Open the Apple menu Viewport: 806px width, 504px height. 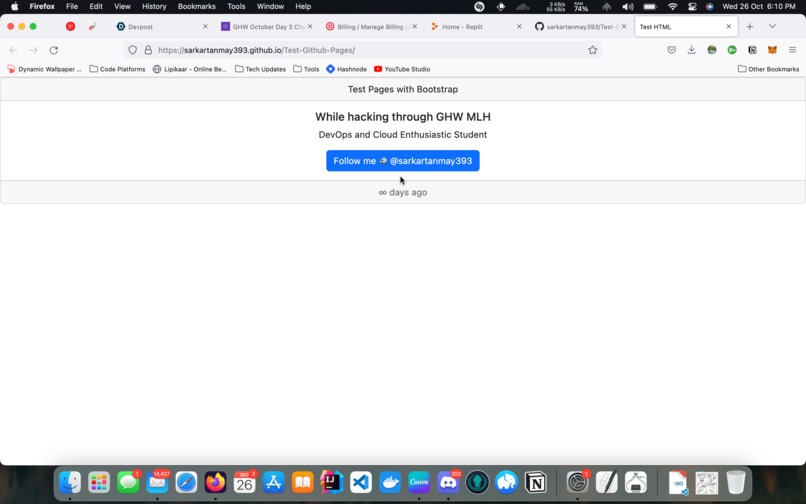(x=14, y=7)
